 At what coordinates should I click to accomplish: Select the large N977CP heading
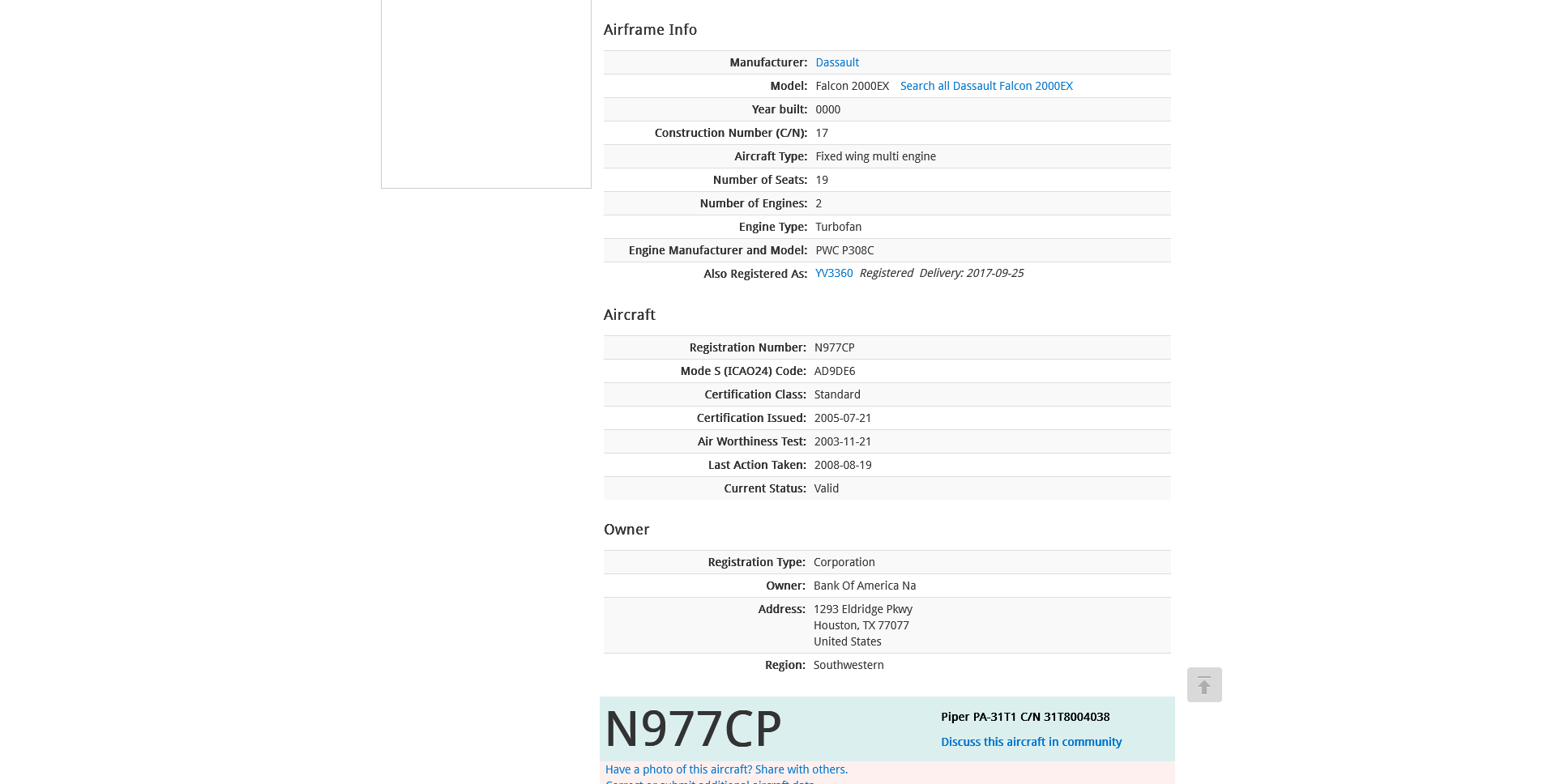pyautogui.click(x=693, y=728)
